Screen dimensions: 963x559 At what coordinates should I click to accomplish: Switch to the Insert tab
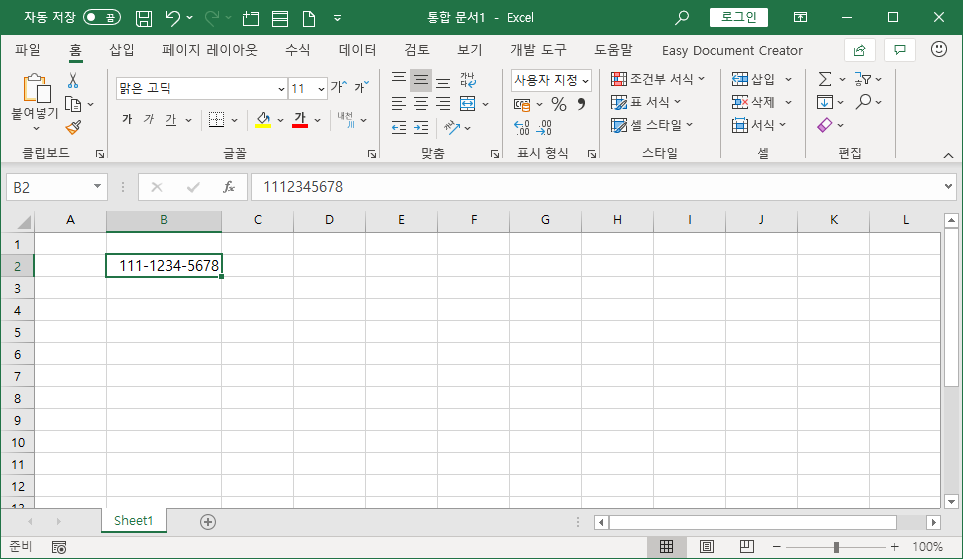point(122,50)
